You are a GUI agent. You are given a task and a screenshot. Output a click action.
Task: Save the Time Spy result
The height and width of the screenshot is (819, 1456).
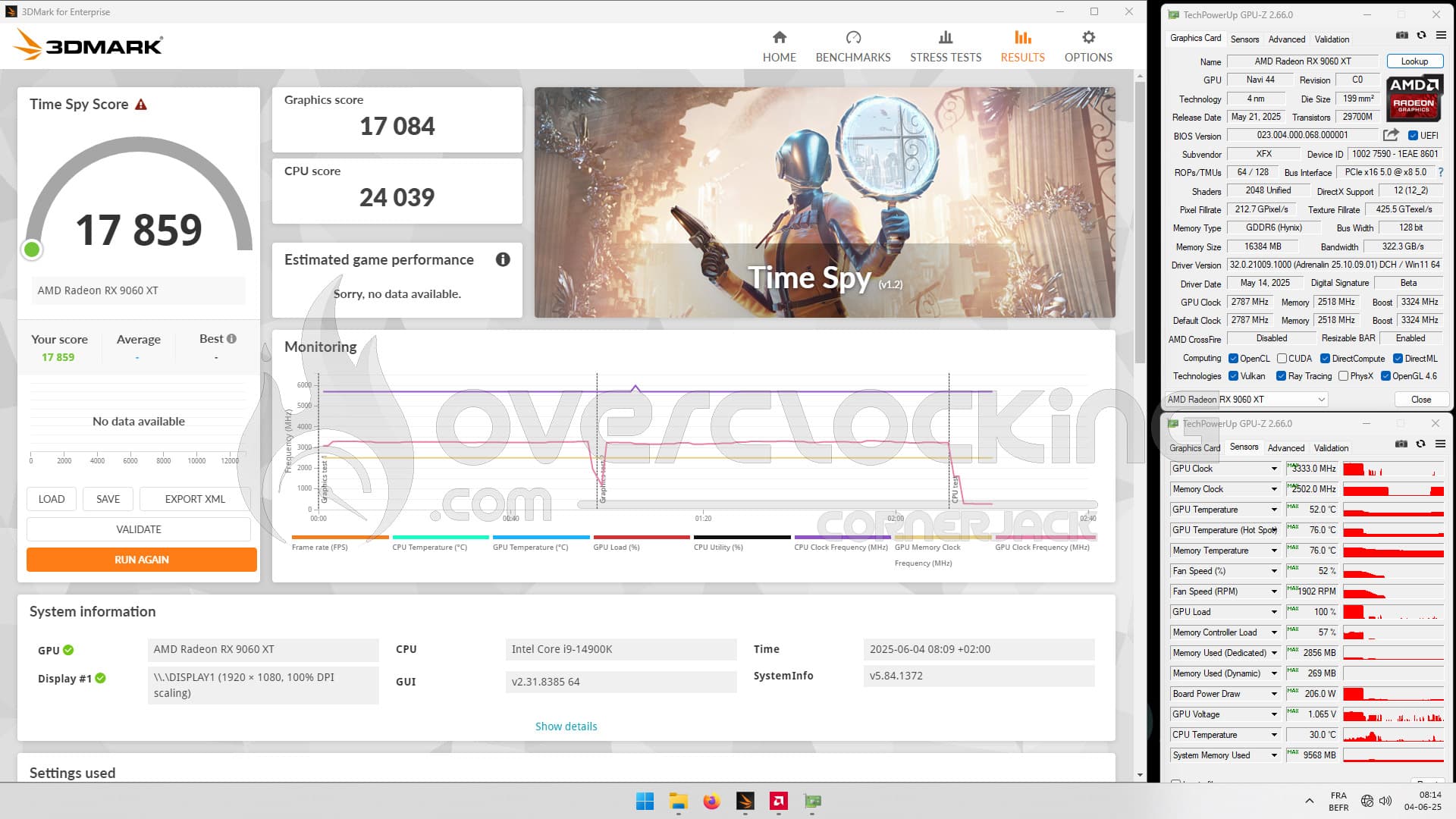pos(108,499)
